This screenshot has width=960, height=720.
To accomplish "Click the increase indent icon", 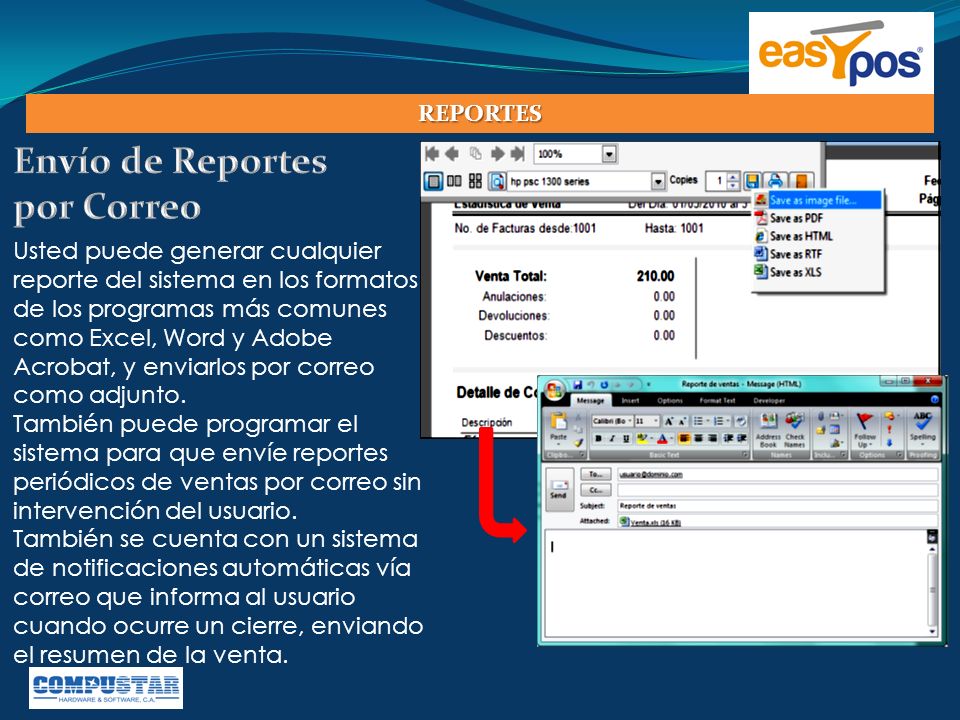I will coord(742,439).
